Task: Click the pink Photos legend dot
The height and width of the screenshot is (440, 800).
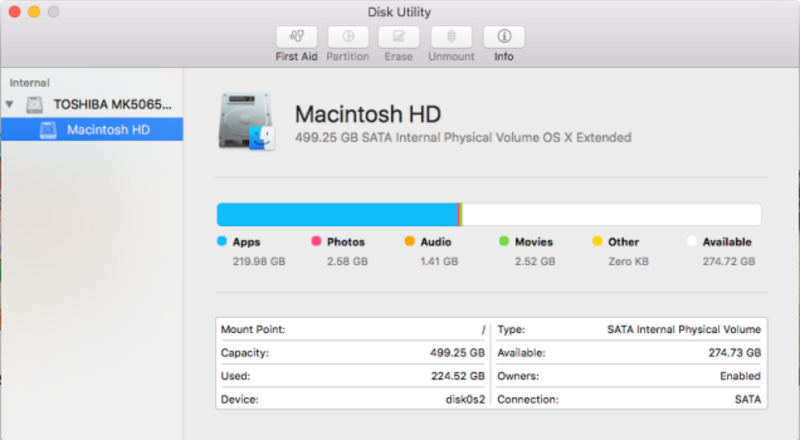Action: point(316,241)
